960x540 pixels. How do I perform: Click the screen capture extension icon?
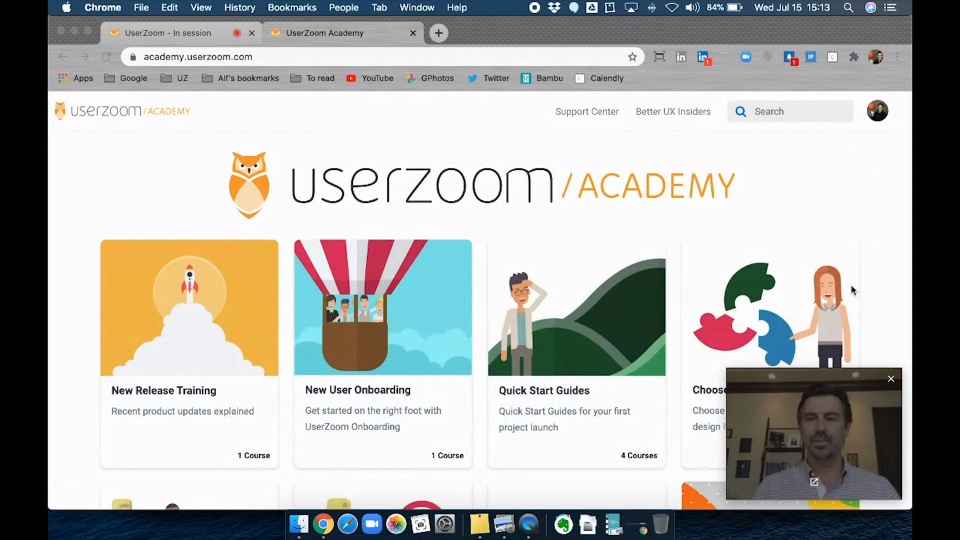coord(659,57)
